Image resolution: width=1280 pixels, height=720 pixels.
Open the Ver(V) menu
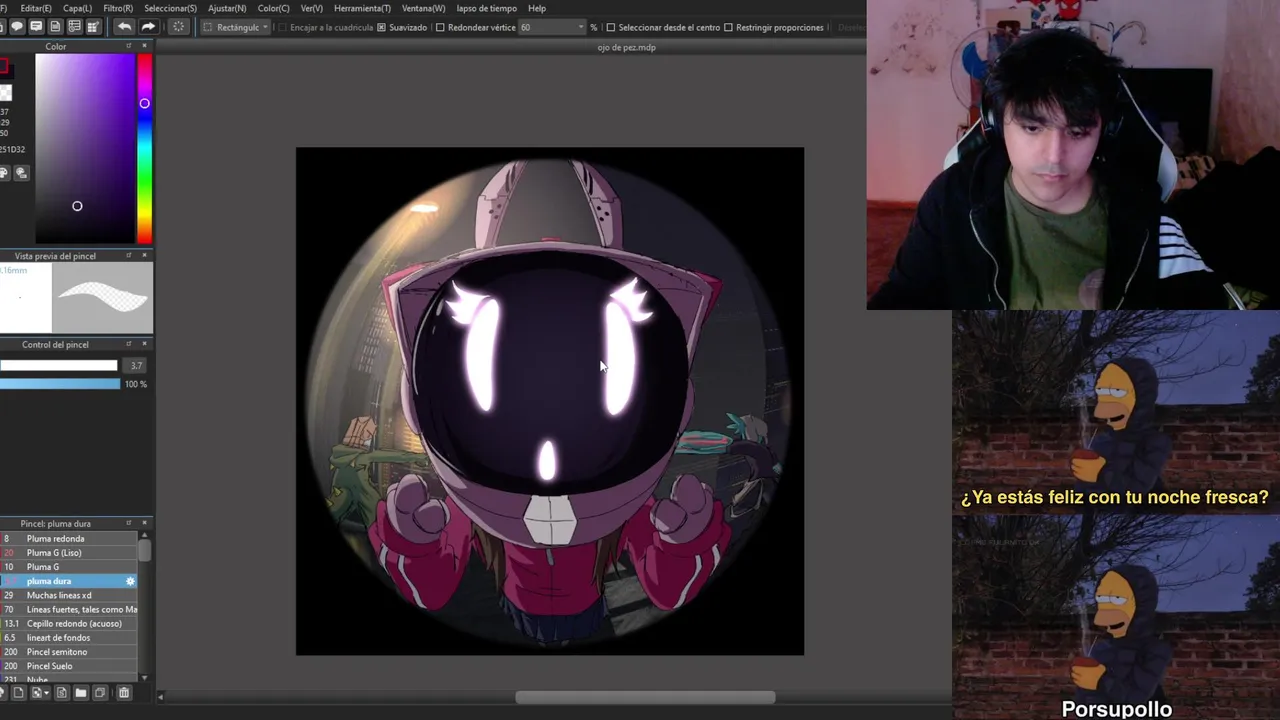point(311,8)
